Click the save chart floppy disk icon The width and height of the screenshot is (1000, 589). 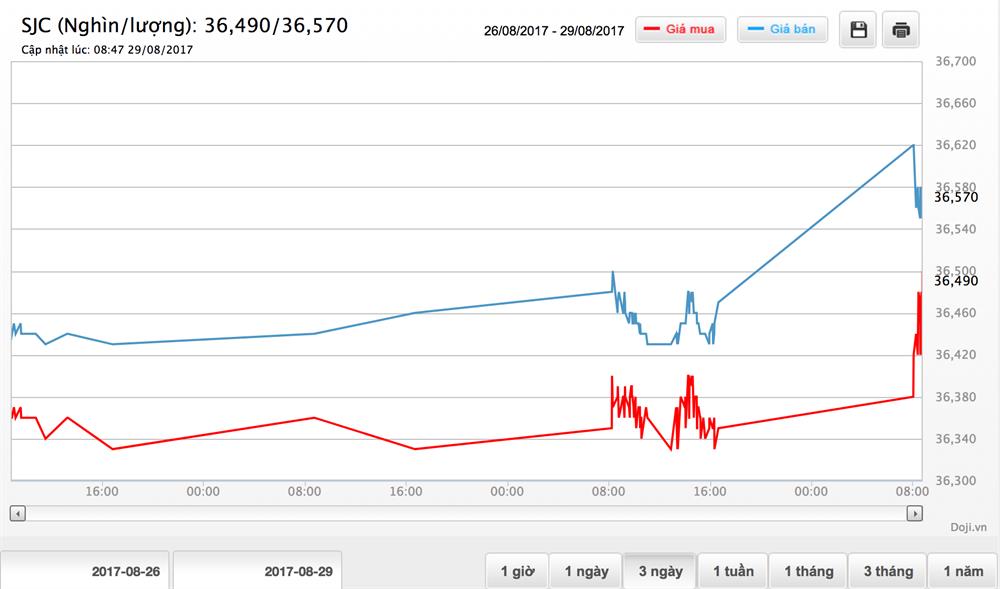coord(858,30)
